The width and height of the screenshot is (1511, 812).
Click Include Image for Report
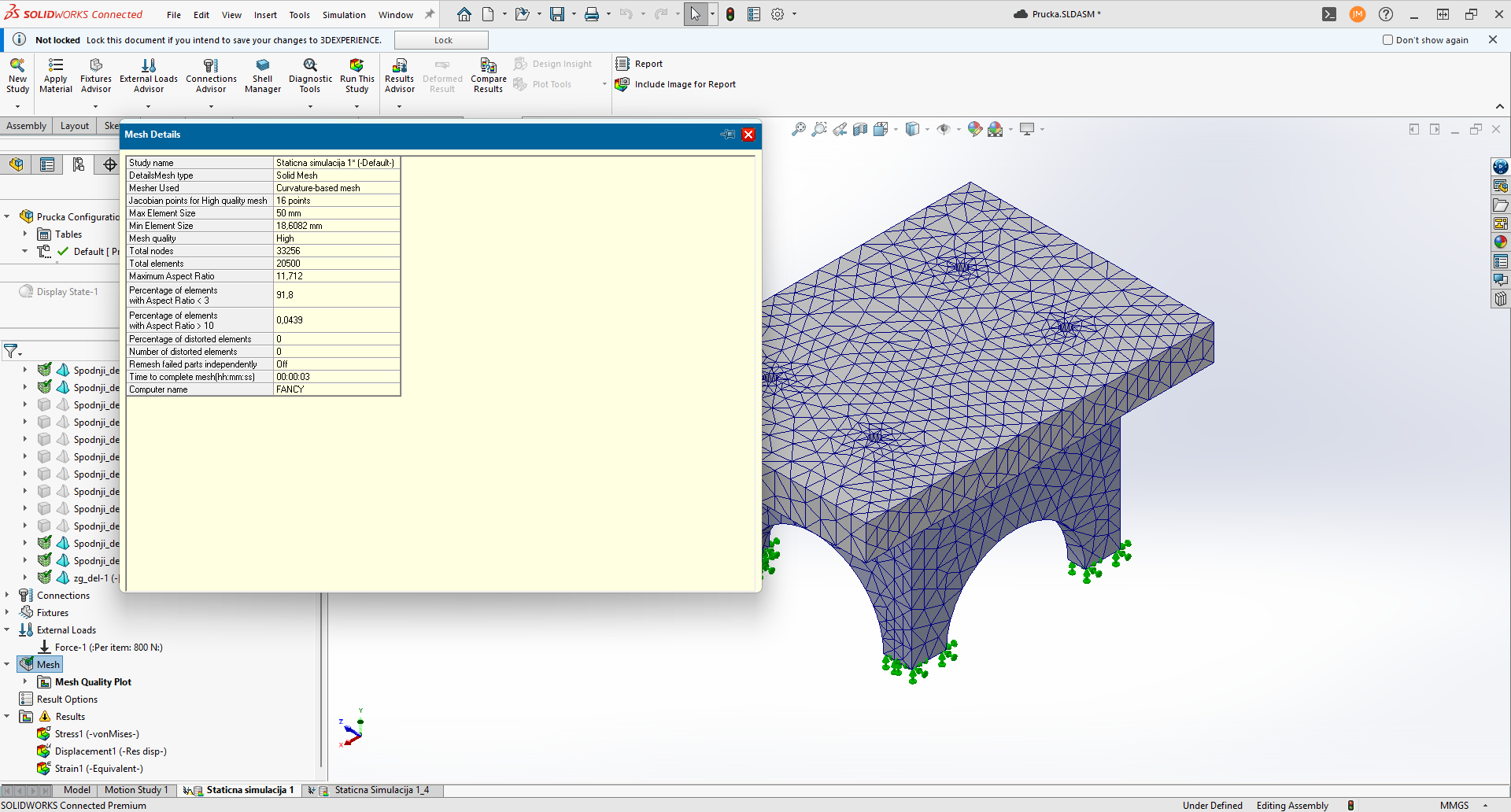676,84
